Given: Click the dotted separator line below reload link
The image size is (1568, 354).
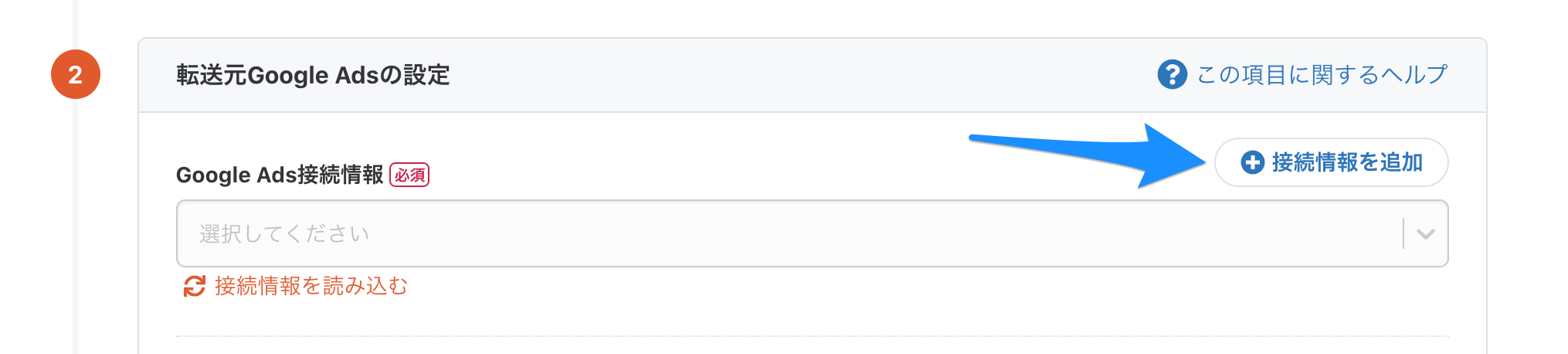Looking at the screenshot, I should coord(812,336).
